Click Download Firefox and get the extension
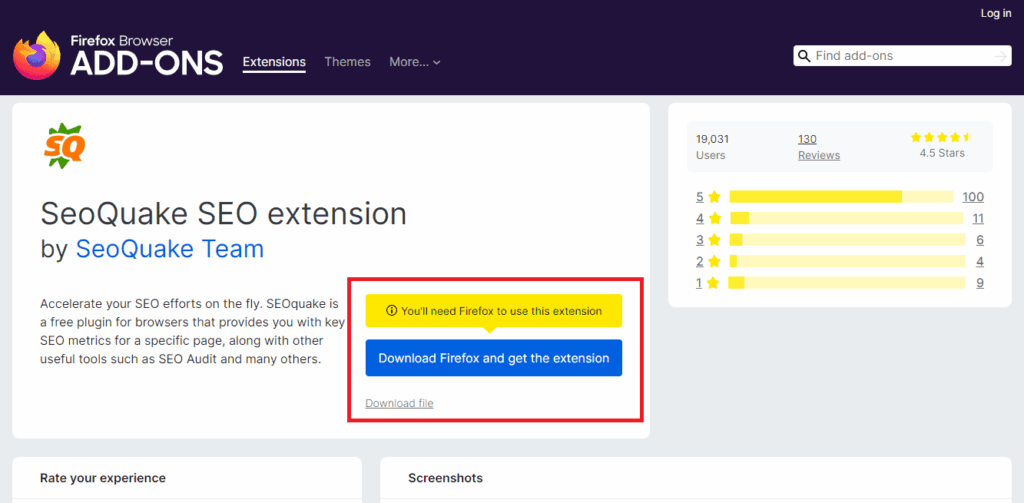The width and height of the screenshot is (1024, 503). point(494,358)
